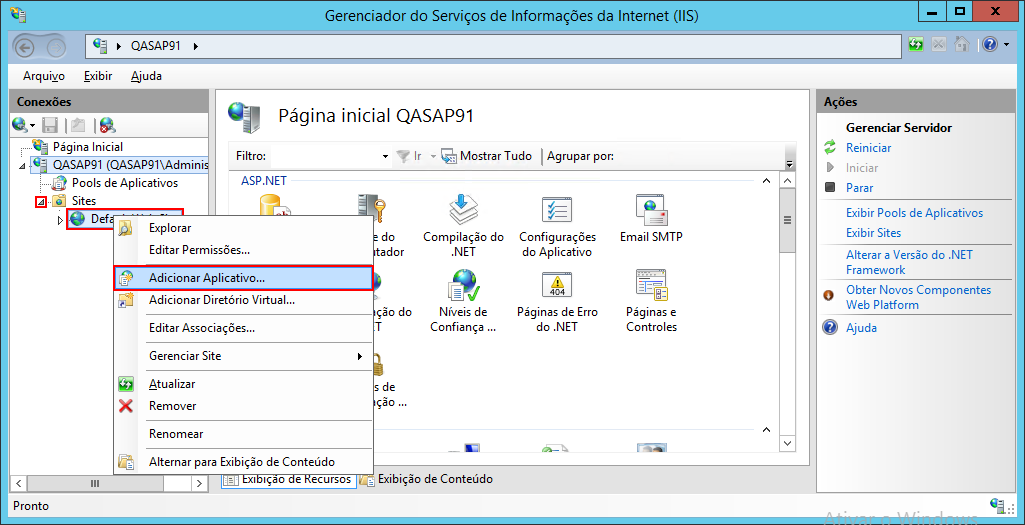Open the Ajuda menu in menu bar
This screenshot has width=1025, height=525.
pos(146,76)
